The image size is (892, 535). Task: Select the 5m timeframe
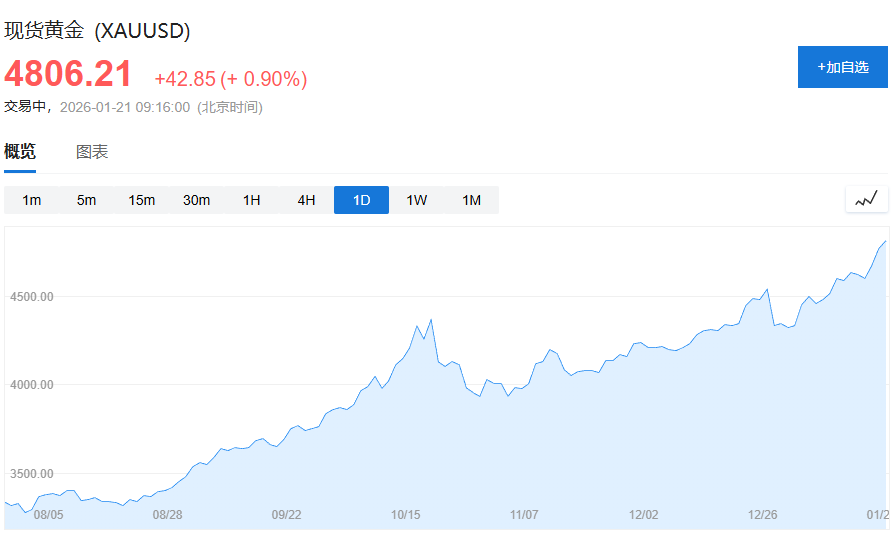86,200
